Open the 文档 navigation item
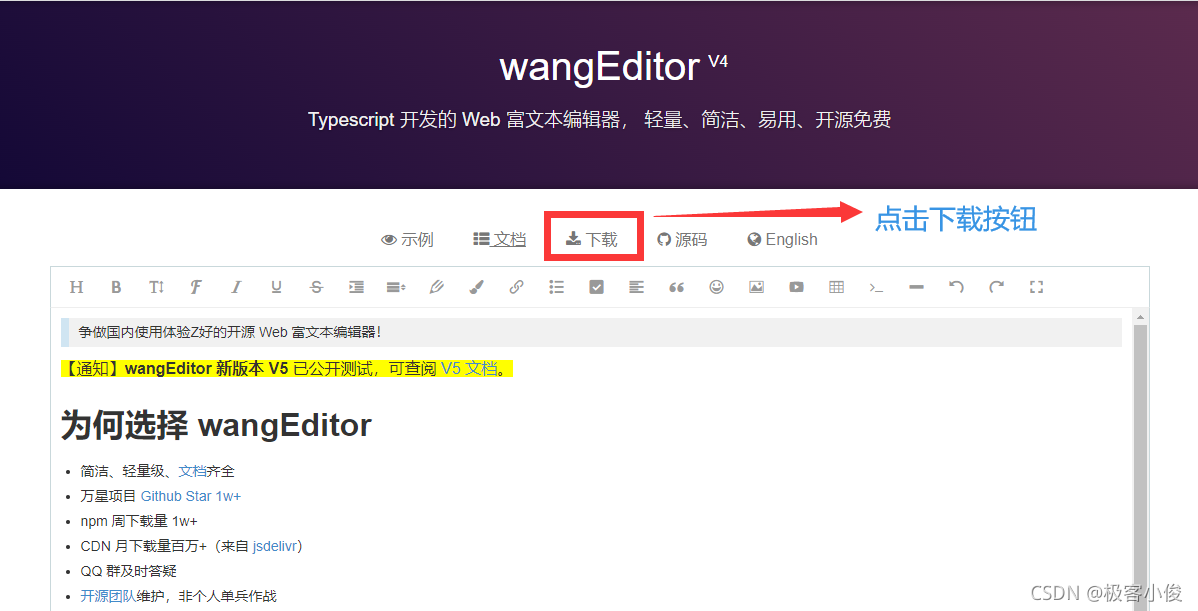 [500, 240]
